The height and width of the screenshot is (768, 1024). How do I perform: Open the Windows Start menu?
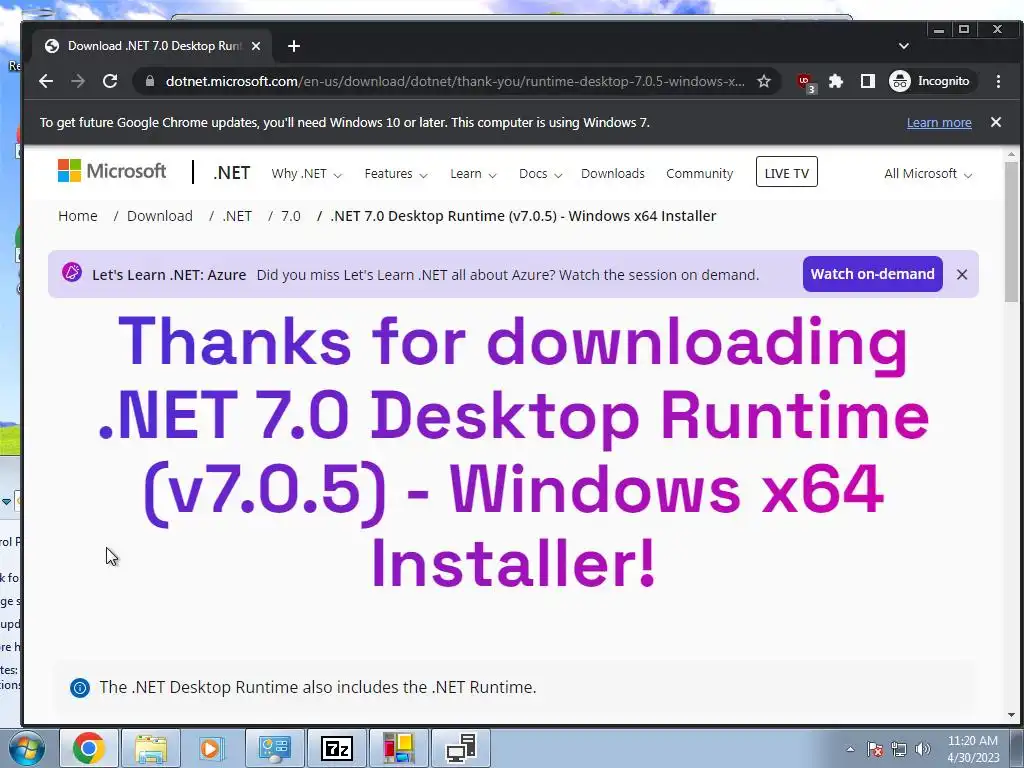pyautogui.click(x=25, y=748)
